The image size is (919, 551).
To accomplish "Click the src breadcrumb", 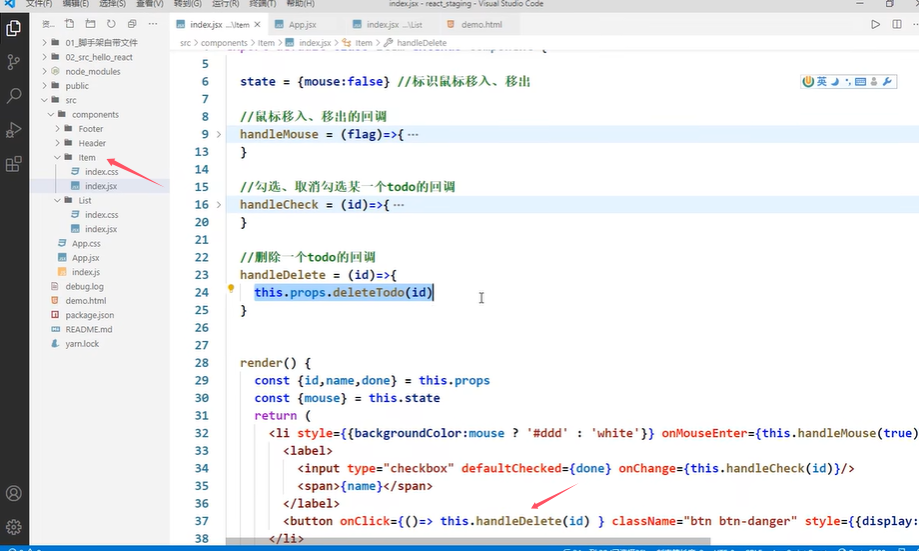I will (x=185, y=43).
